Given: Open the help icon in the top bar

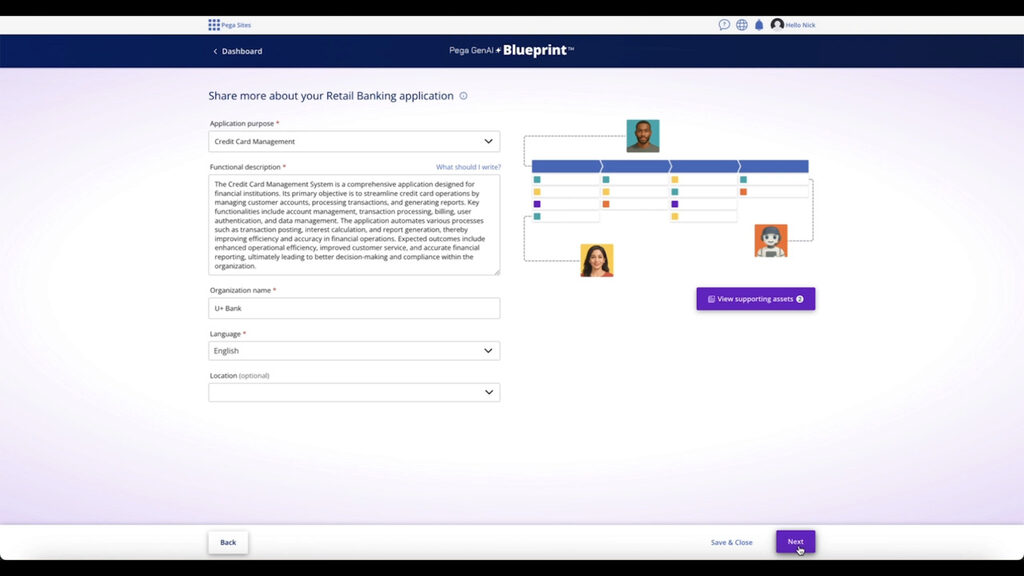Looking at the screenshot, I should 724,24.
